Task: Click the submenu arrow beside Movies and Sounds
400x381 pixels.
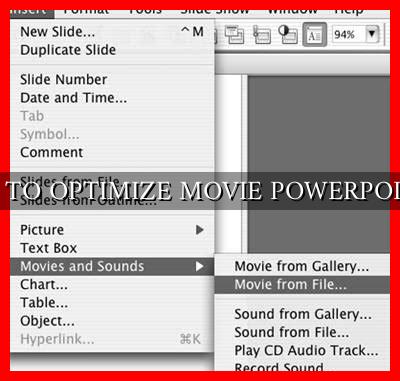Action: 200,266
